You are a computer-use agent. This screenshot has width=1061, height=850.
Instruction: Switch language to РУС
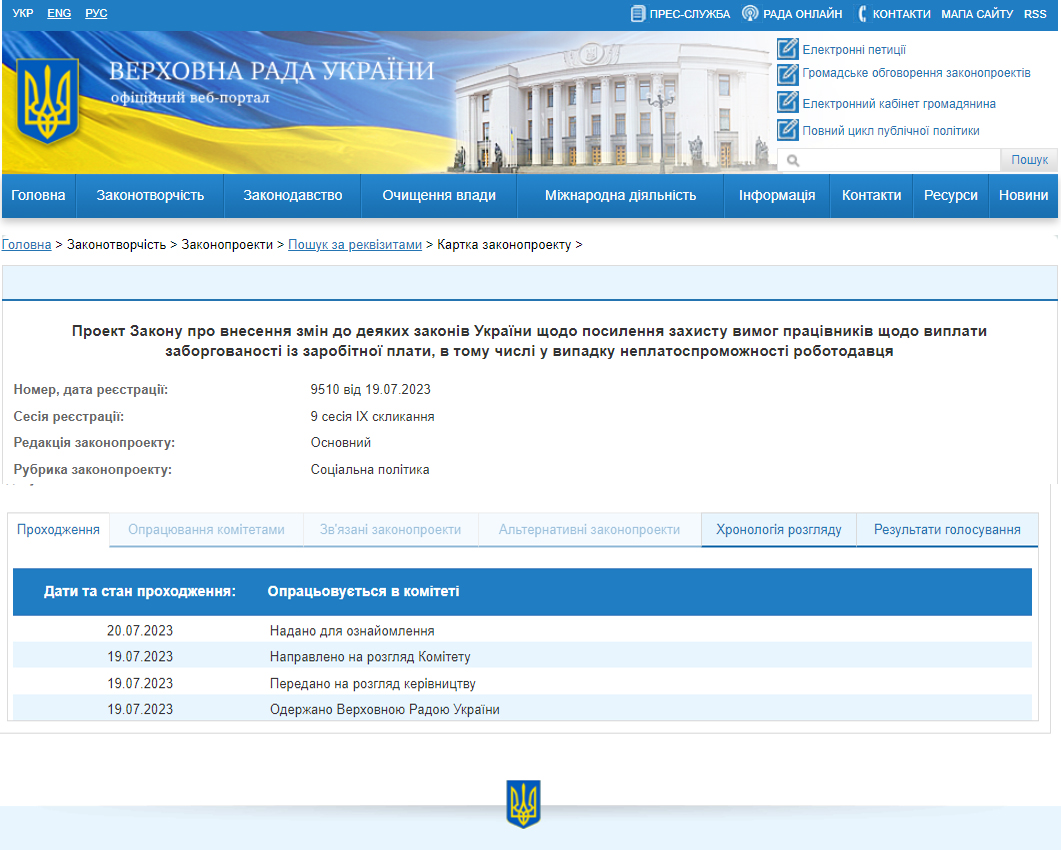96,13
